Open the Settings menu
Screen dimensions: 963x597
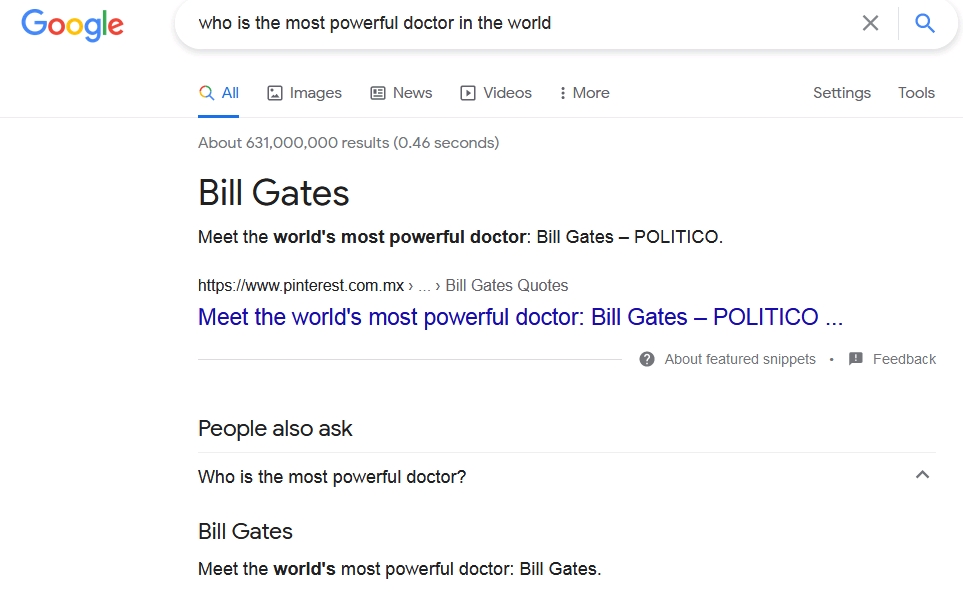(841, 93)
